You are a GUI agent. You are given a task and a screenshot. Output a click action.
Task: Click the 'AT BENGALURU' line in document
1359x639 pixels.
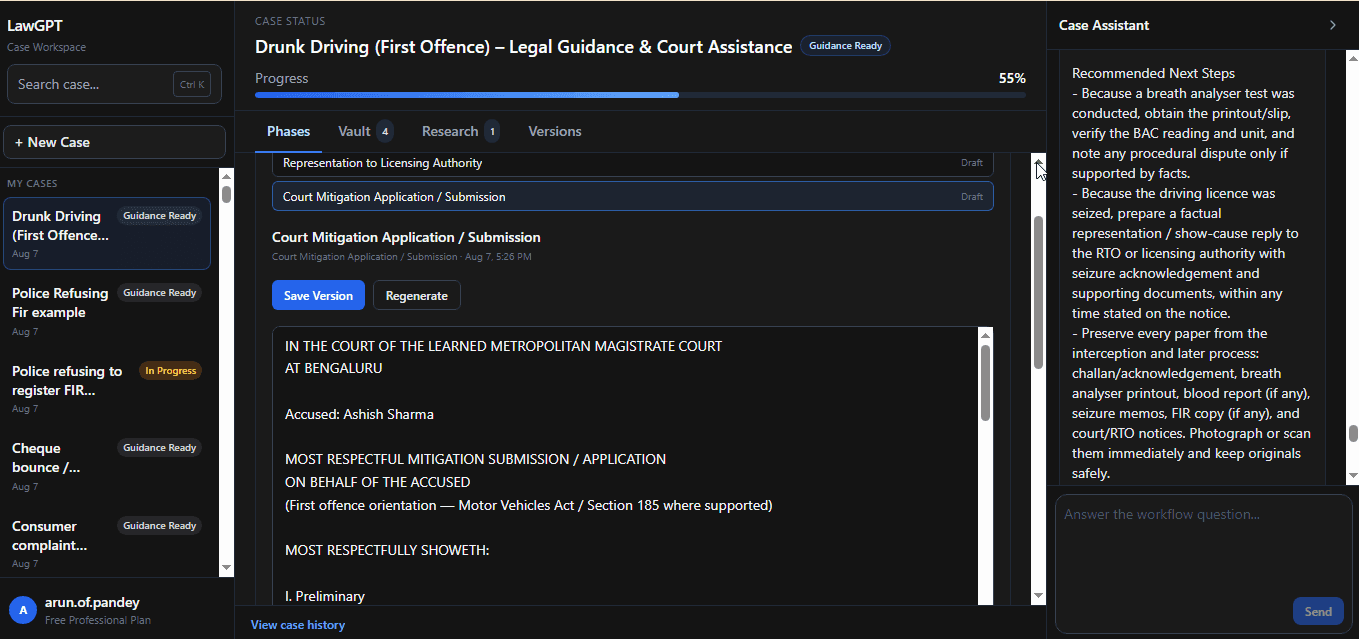[333, 368]
